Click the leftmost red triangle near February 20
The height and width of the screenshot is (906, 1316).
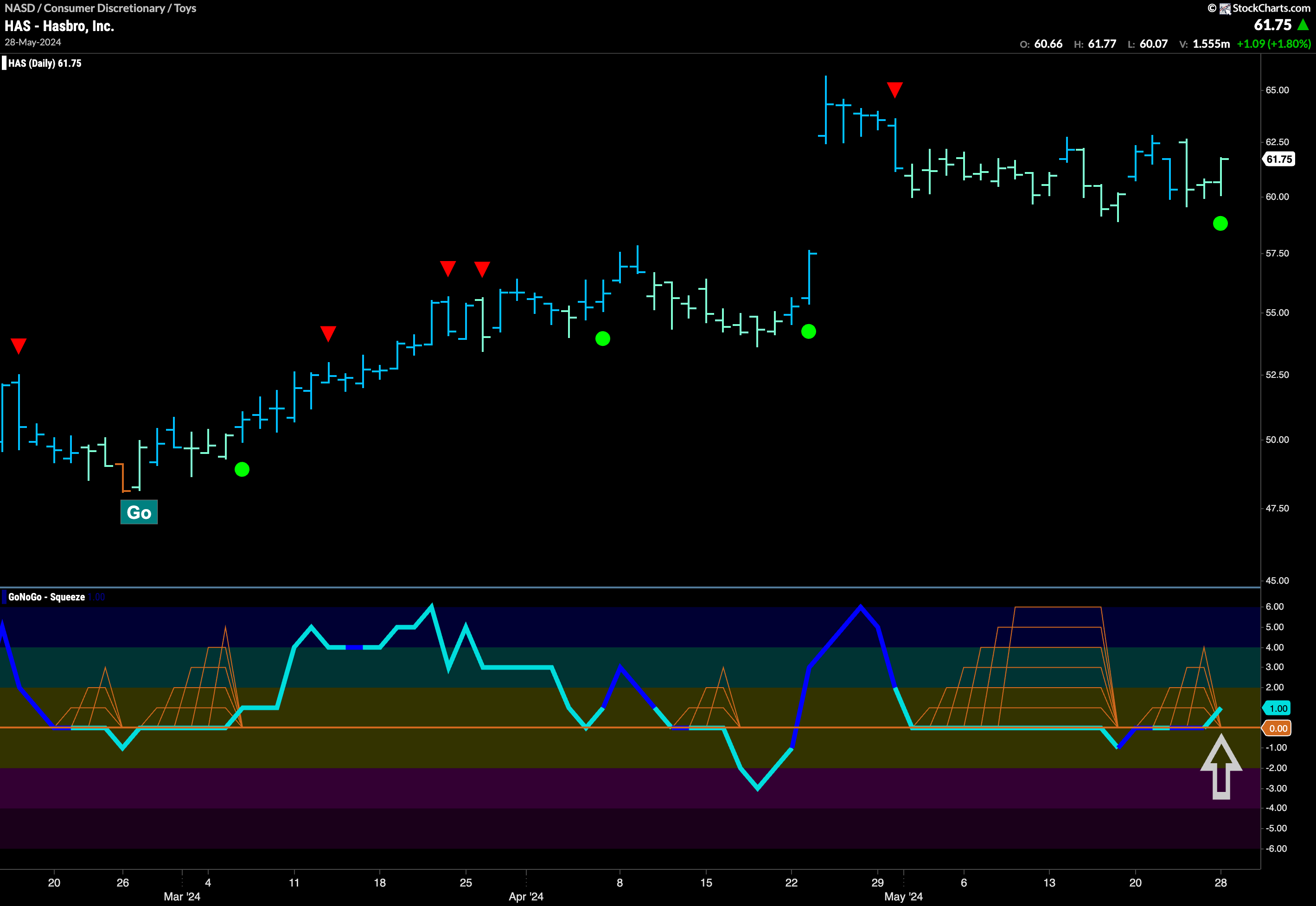coord(18,346)
